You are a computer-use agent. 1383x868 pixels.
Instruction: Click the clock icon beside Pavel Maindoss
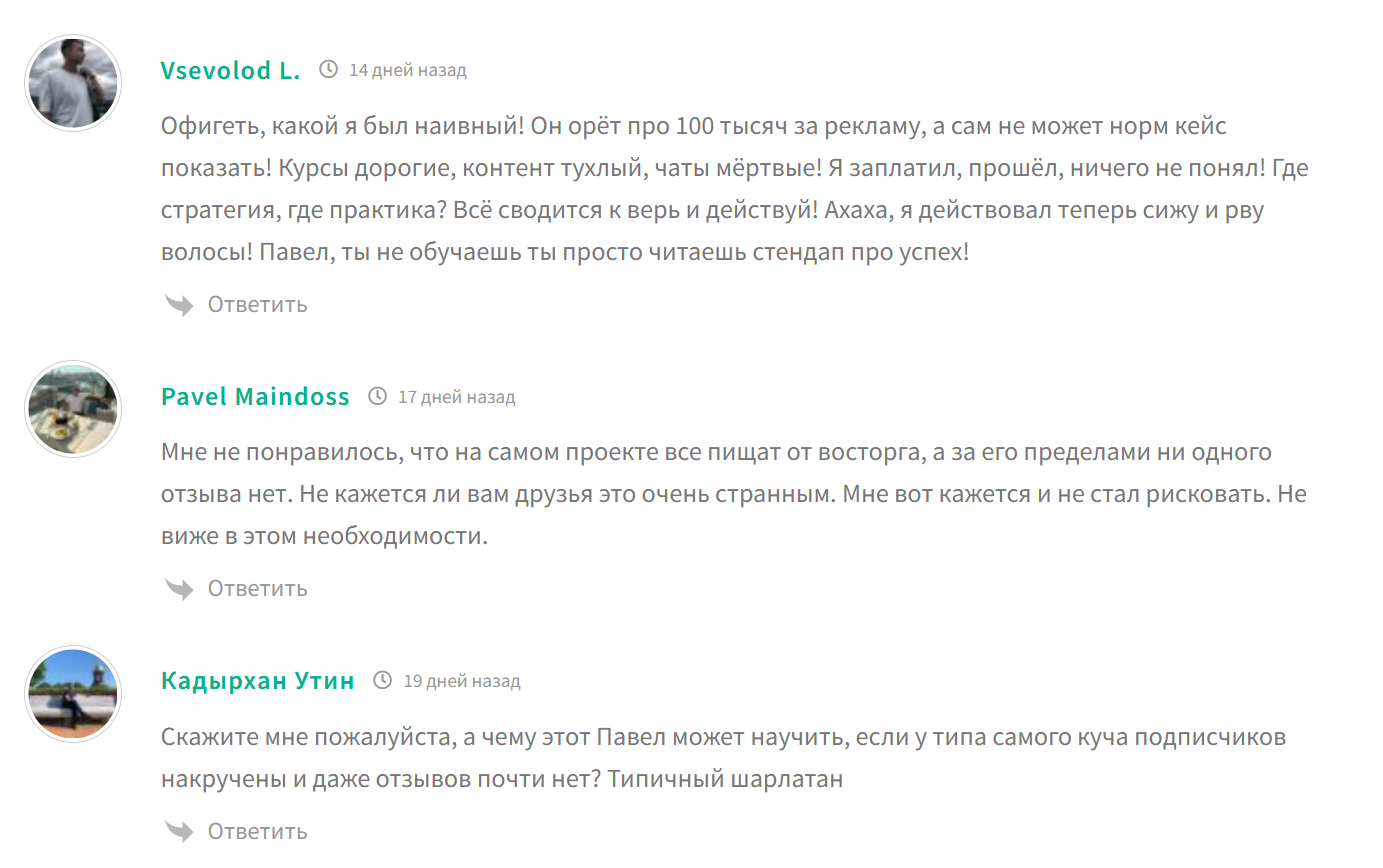point(377,397)
